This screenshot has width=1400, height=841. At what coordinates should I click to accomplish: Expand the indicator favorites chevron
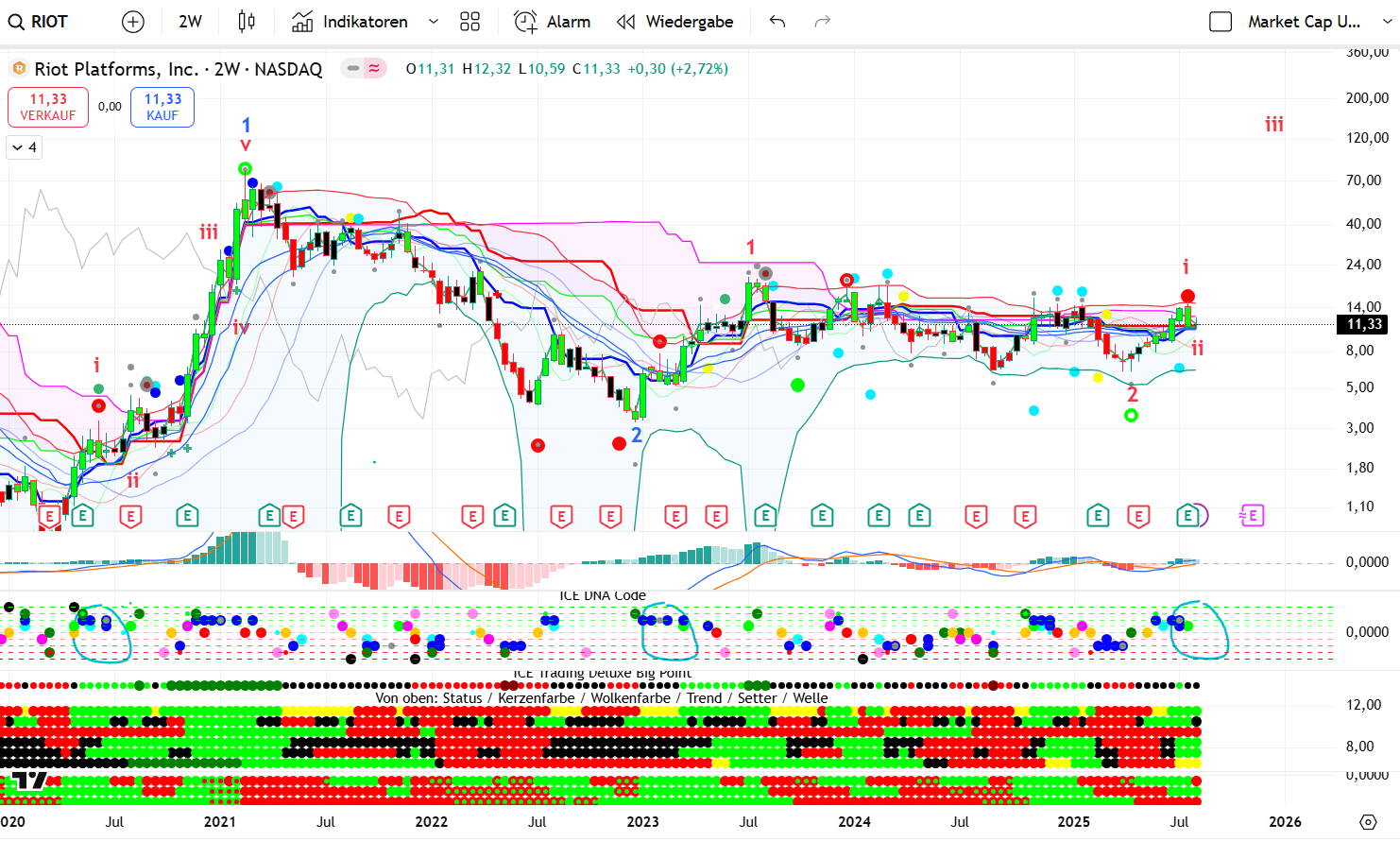(434, 22)
